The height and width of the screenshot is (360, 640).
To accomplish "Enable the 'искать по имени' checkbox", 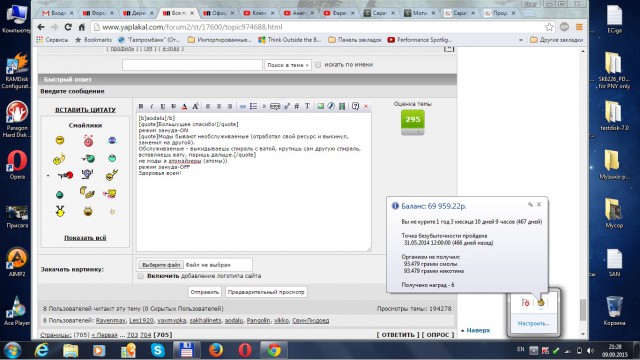I will click(x=318, y=64).
